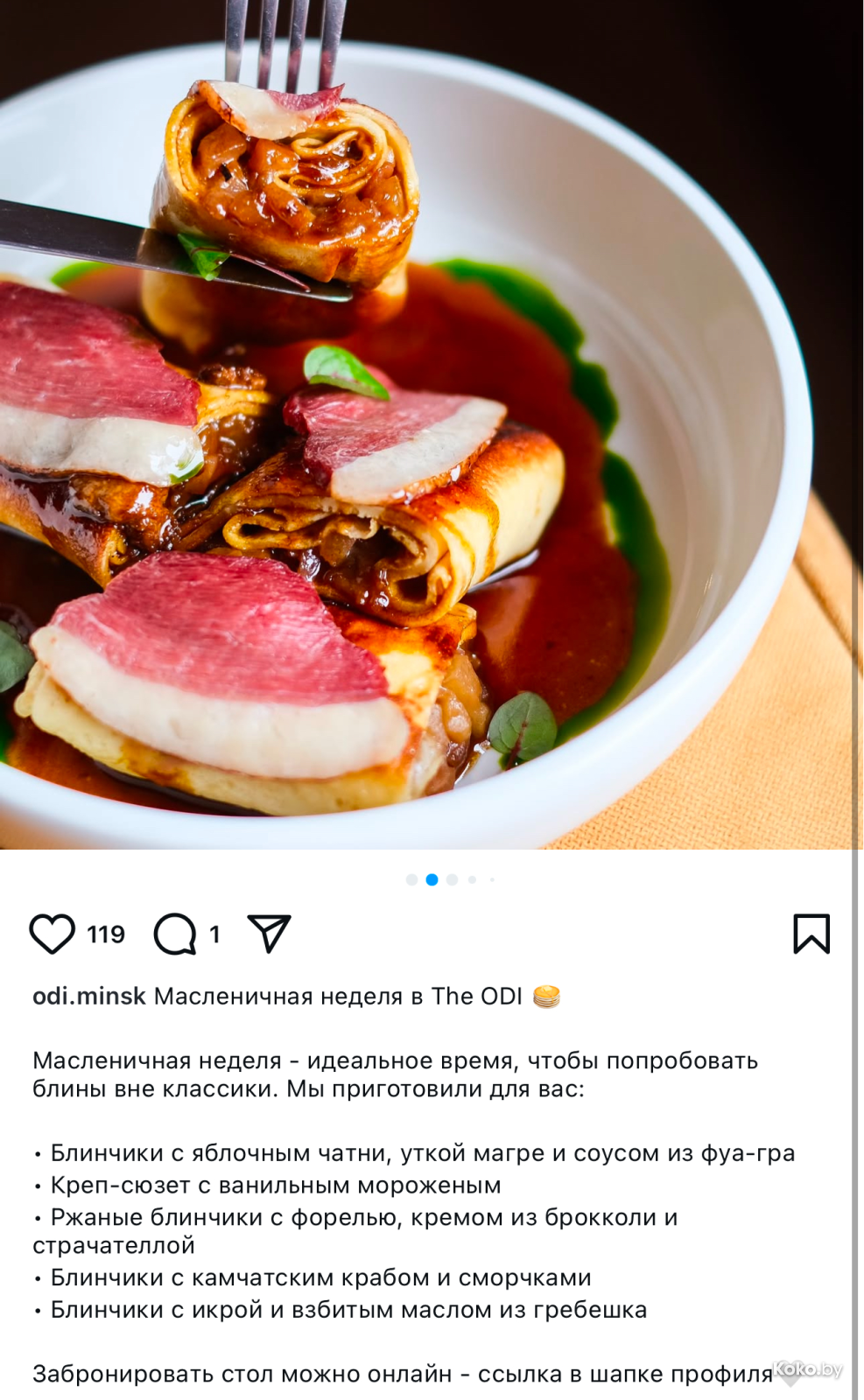Click the Koko.by watermark logo
The image size is (864, 1400).
click(808, 1370)
